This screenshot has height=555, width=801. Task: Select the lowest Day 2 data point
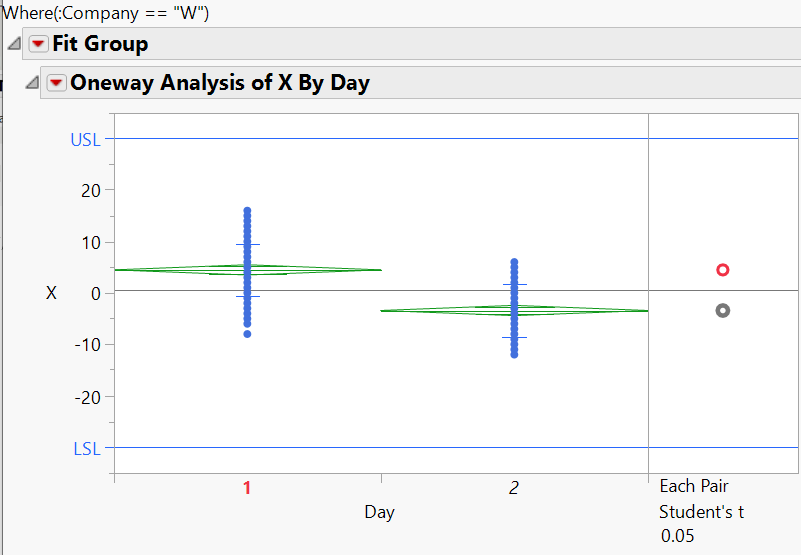(x=514, y=354)
